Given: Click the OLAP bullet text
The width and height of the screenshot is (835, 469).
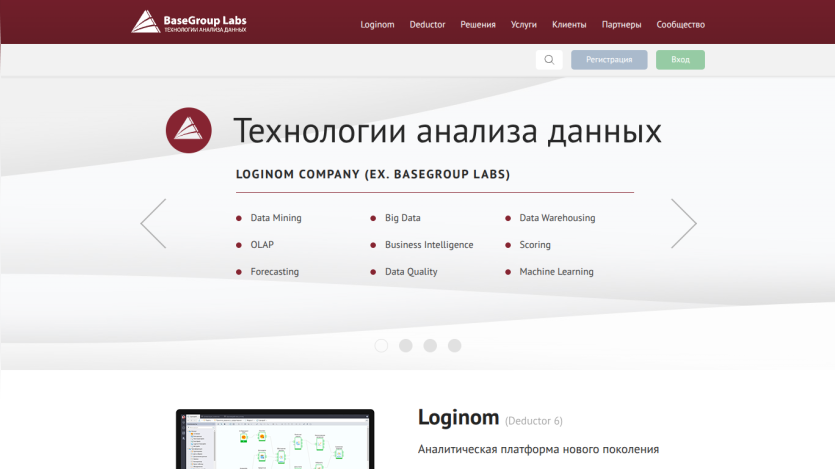Looking at the screenshot, I should click(262, 245).
